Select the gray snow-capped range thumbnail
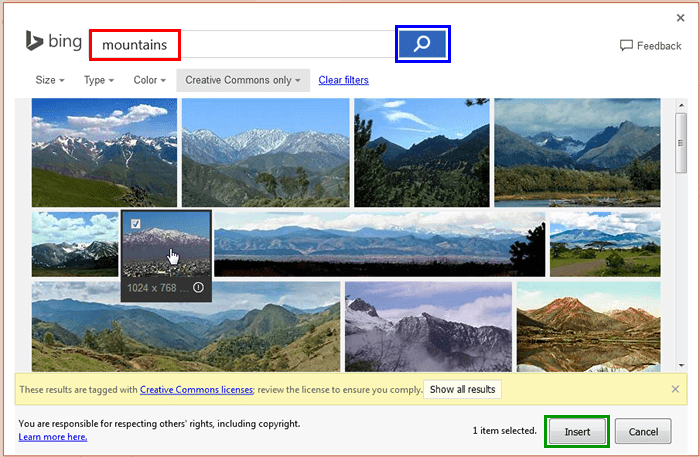 pos(266,153)
